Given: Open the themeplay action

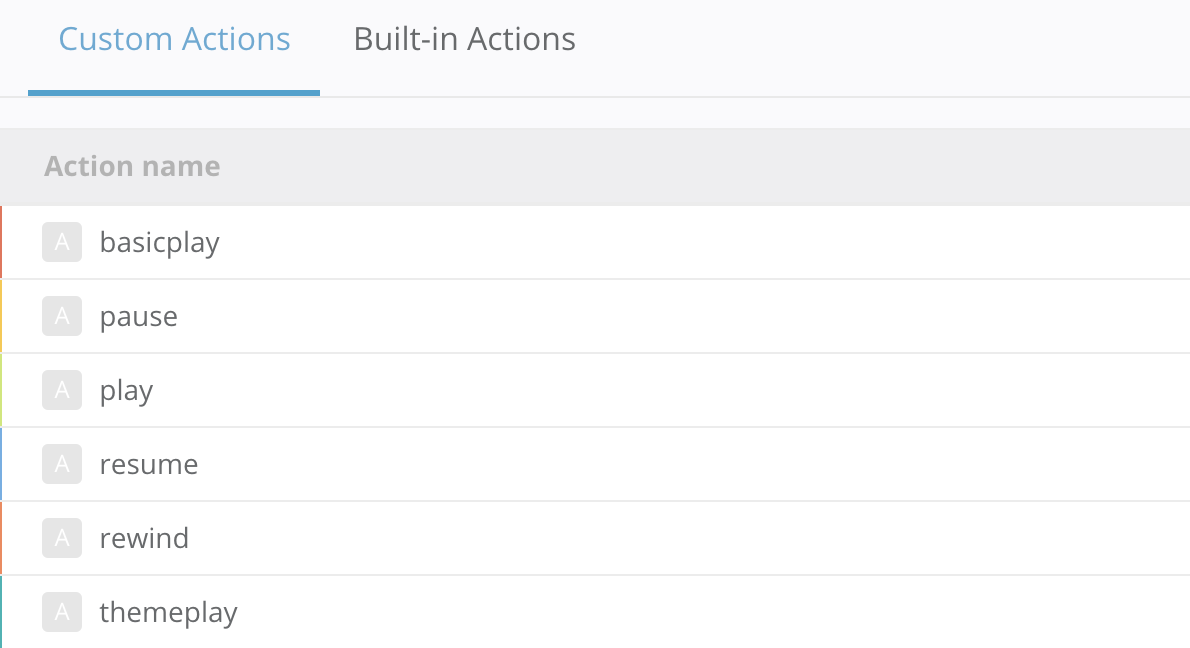Looking at the screenshot, I should [168, 612].
